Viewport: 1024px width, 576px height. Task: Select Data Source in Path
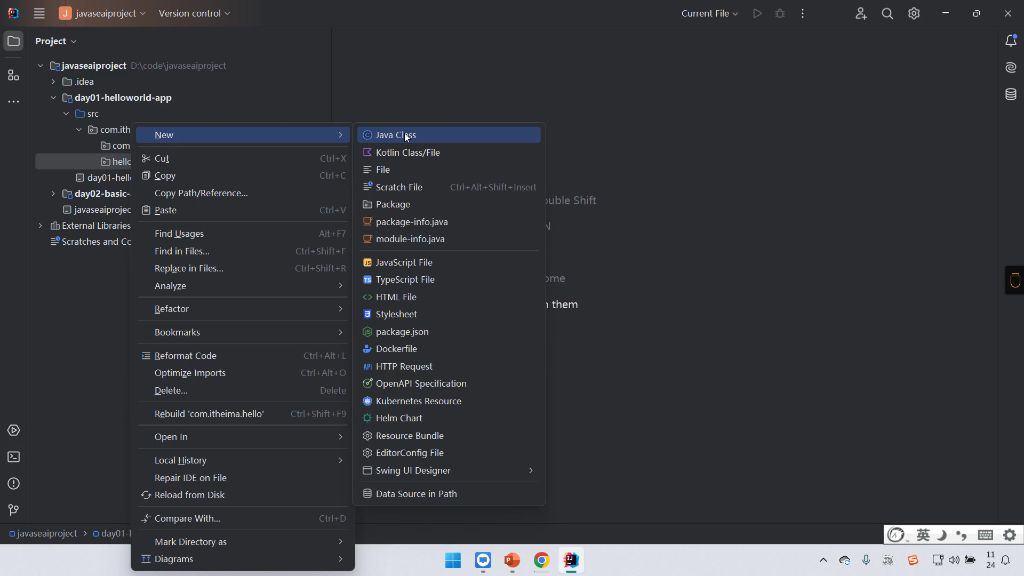pyautogui.click(x=449, y=494)
